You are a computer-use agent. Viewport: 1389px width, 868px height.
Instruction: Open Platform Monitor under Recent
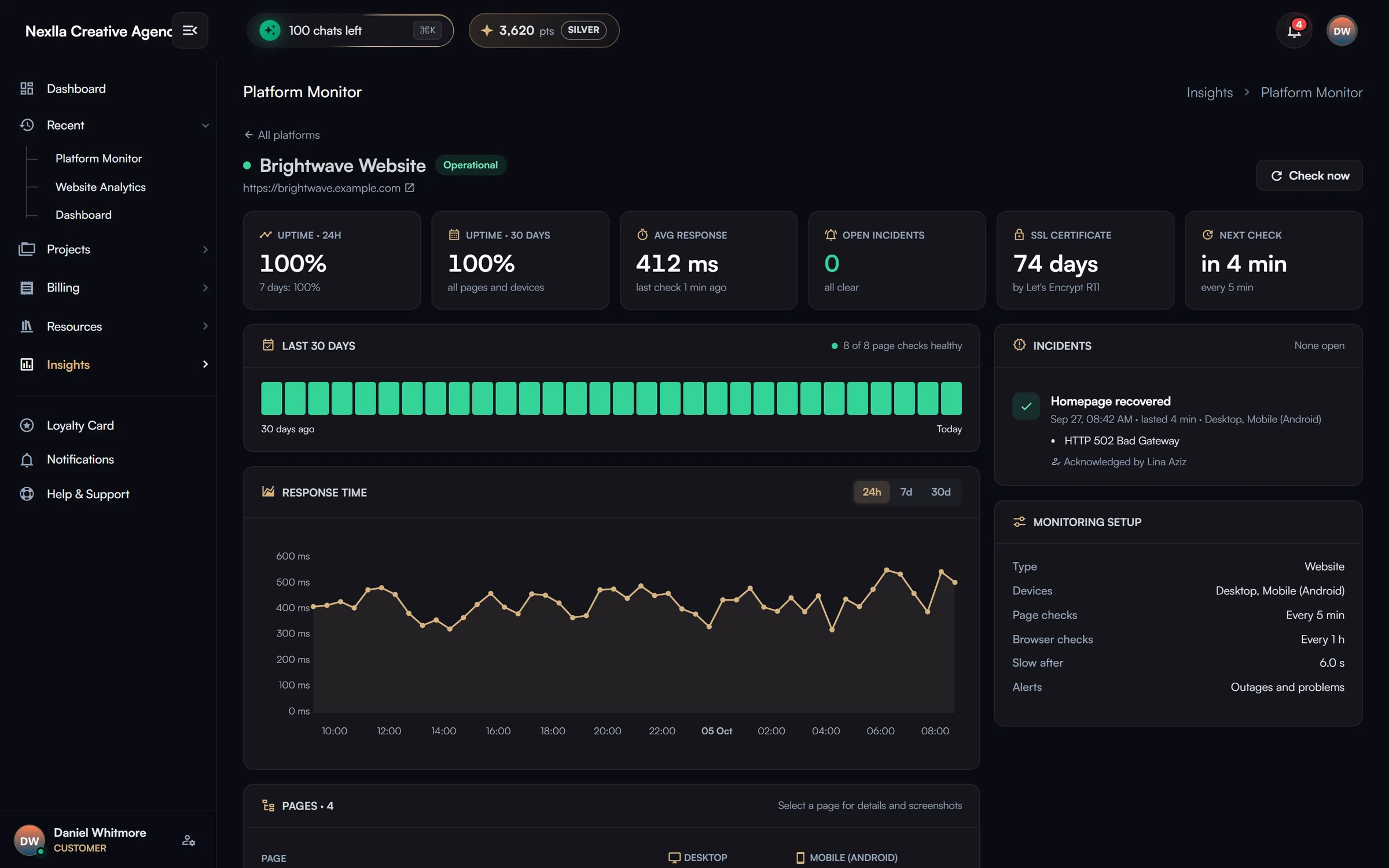[x=98, y=159]
